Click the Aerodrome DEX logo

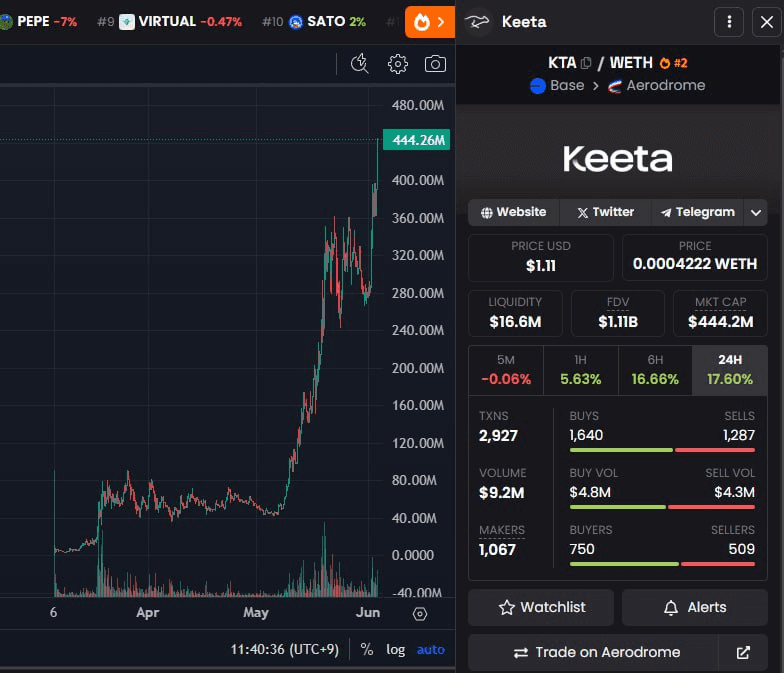tap(615, 86)
